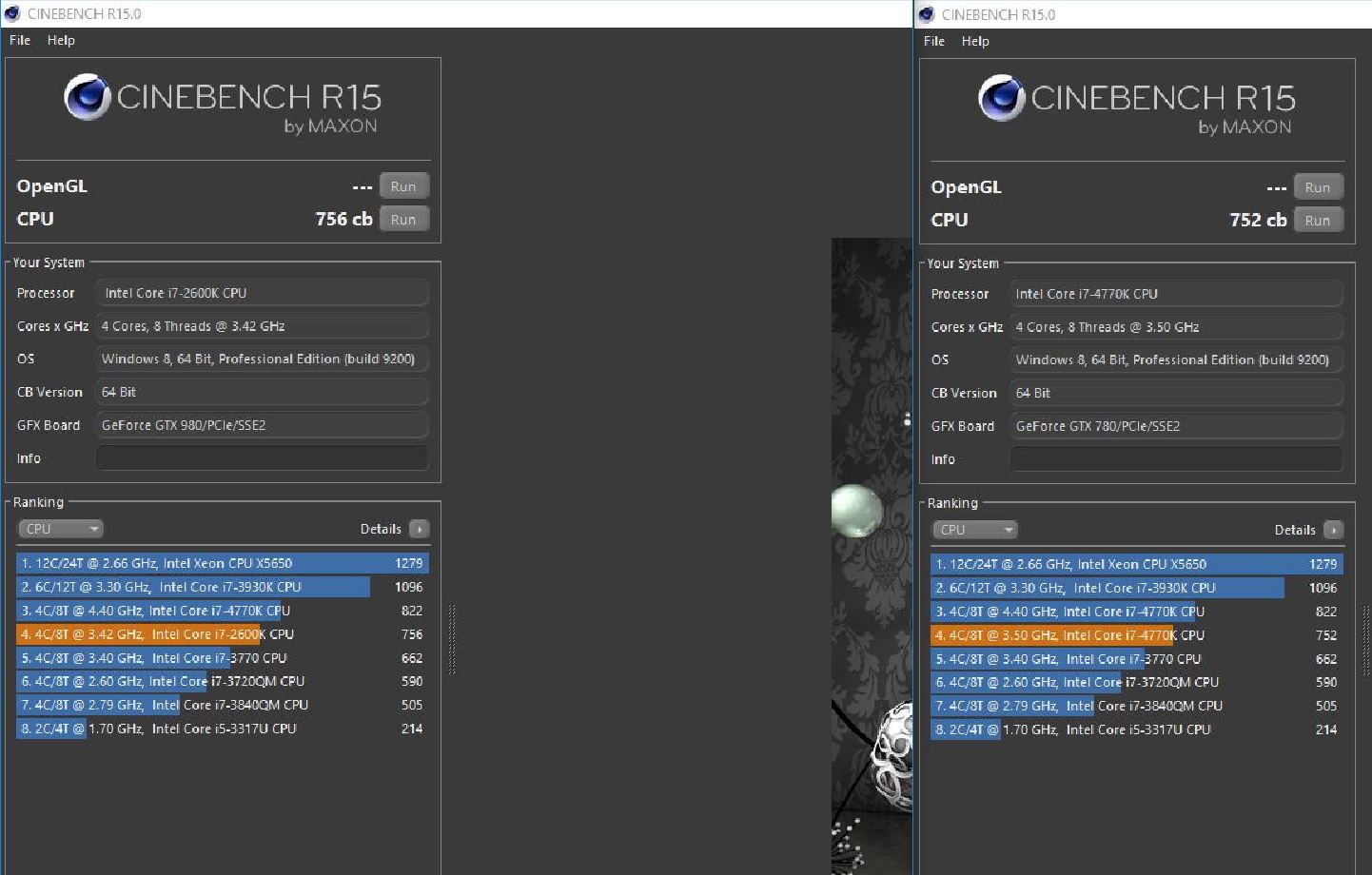Screen dimensions: 1372x875
Task: Run the CPU test showing 752 cb
Action: [1318, 220]
